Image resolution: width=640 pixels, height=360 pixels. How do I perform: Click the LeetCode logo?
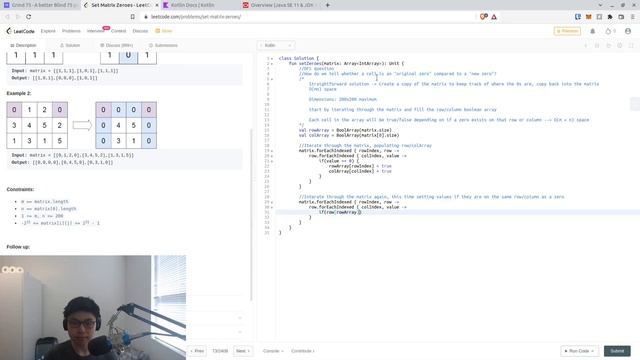tap(20, 31)
